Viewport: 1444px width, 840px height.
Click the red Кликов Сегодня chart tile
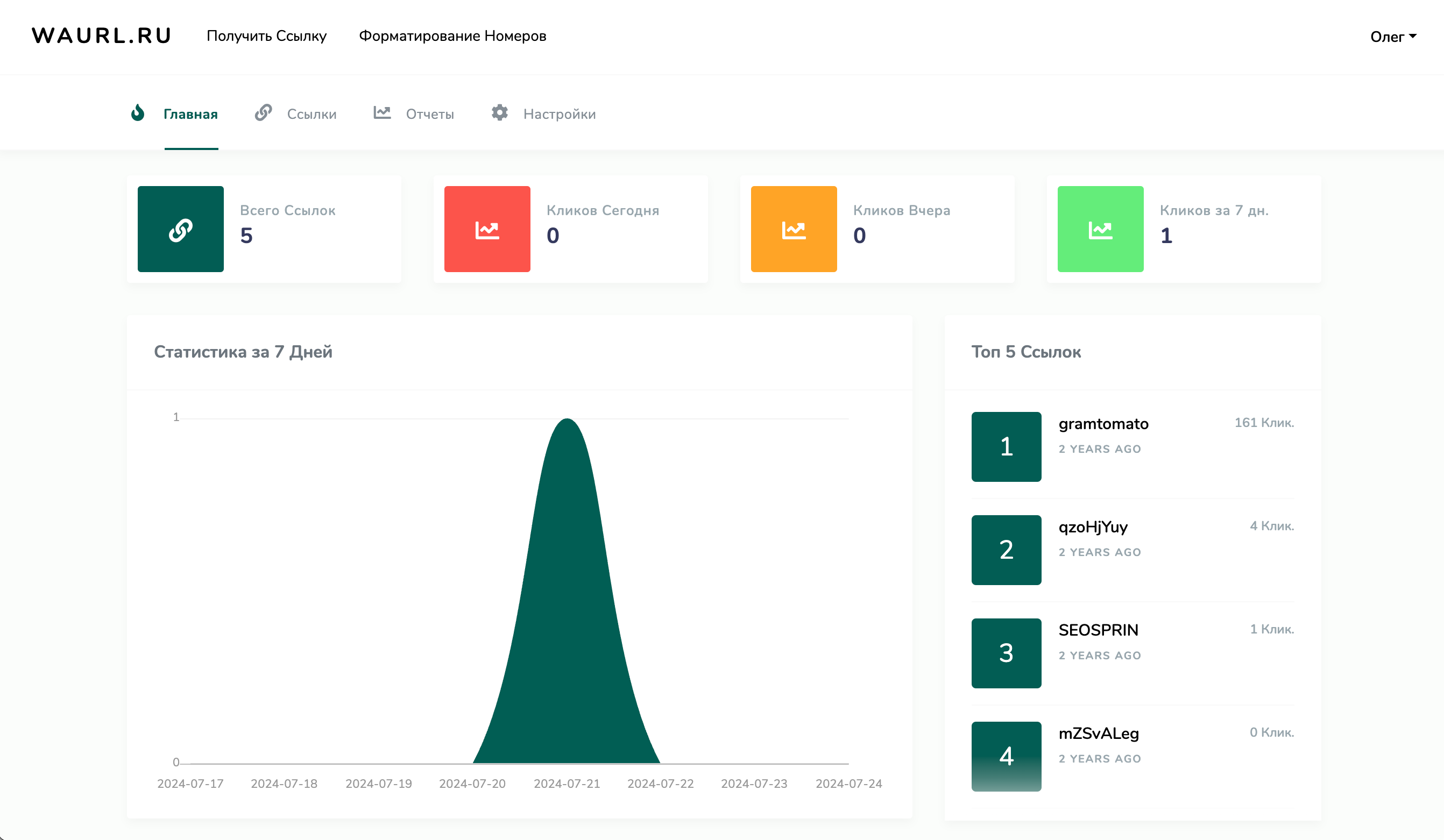point(487,229)
